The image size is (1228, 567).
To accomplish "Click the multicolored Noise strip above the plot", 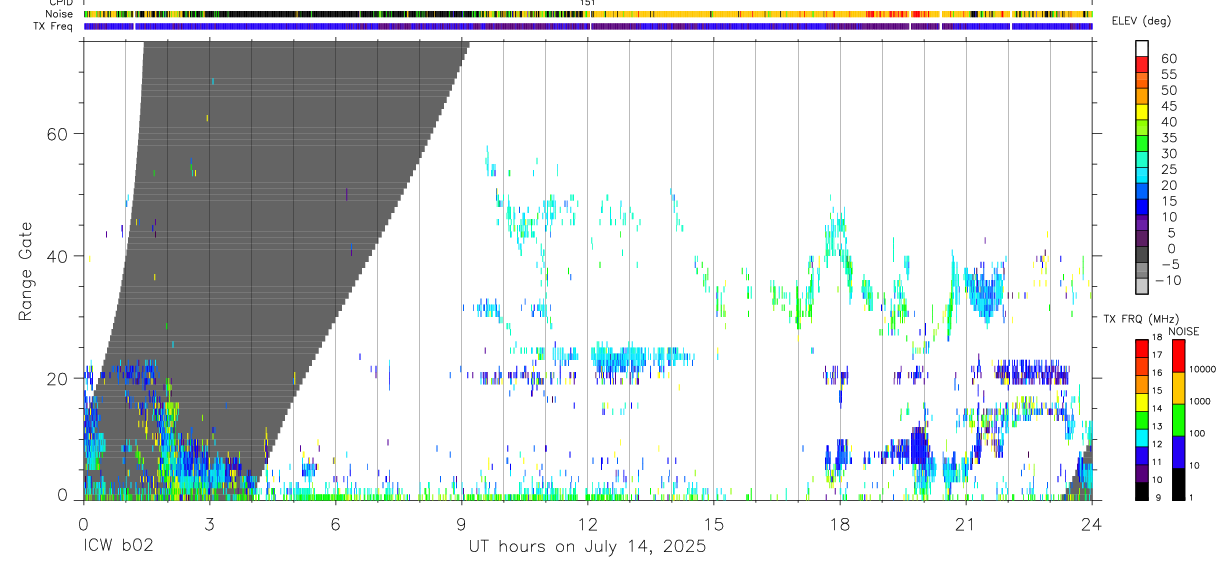I will [x=588, y=14].
